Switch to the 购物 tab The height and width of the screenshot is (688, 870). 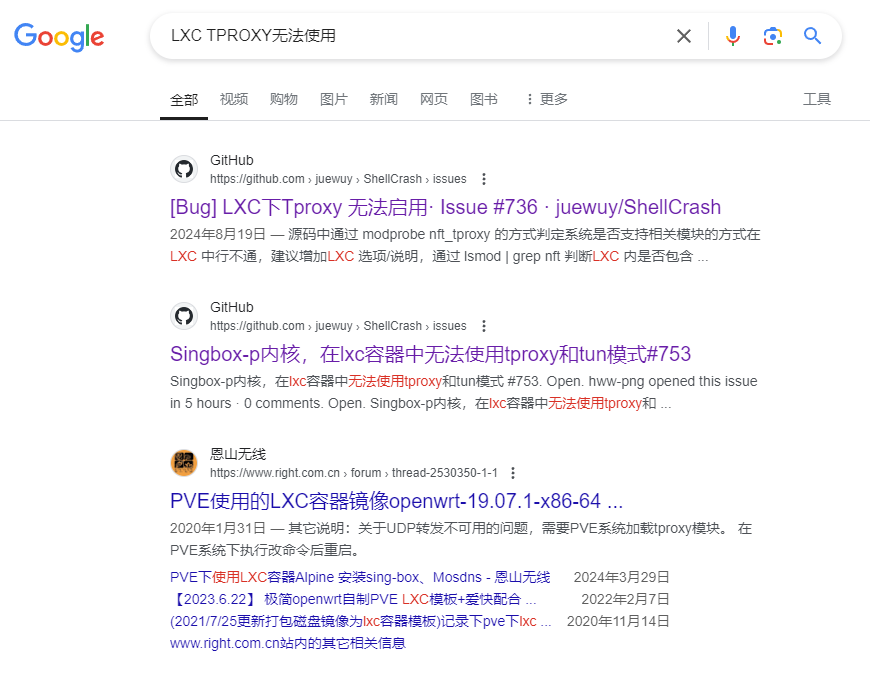[x=284, y=99]
